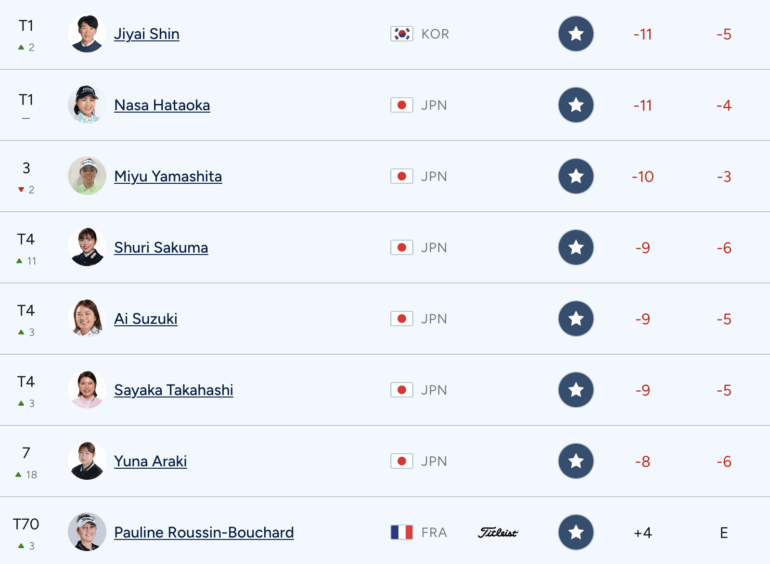This screenshot has height=564, width=770.
Task: Go to Miyu Yamashita's profile
Action: tap(168, 176)
